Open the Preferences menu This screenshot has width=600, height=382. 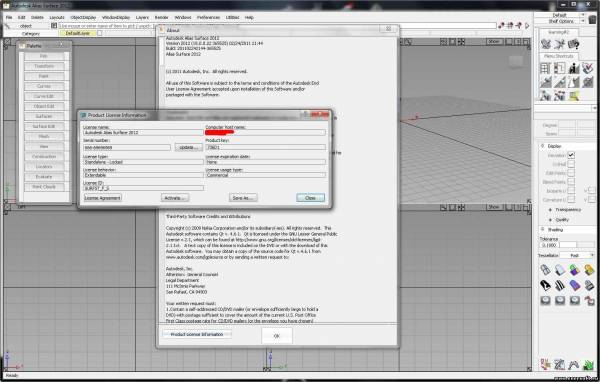[x=208, y=17]
